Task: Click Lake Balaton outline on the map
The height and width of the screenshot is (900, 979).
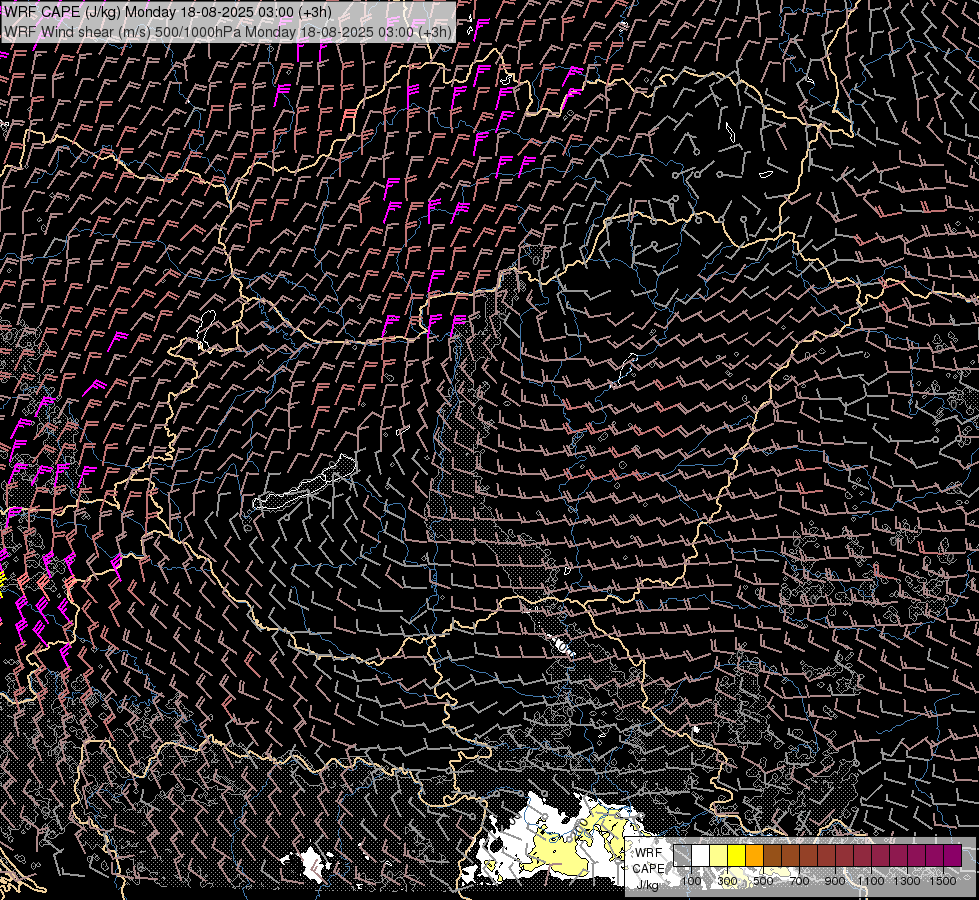Action: pyautogui.click(x=305, y=483)
